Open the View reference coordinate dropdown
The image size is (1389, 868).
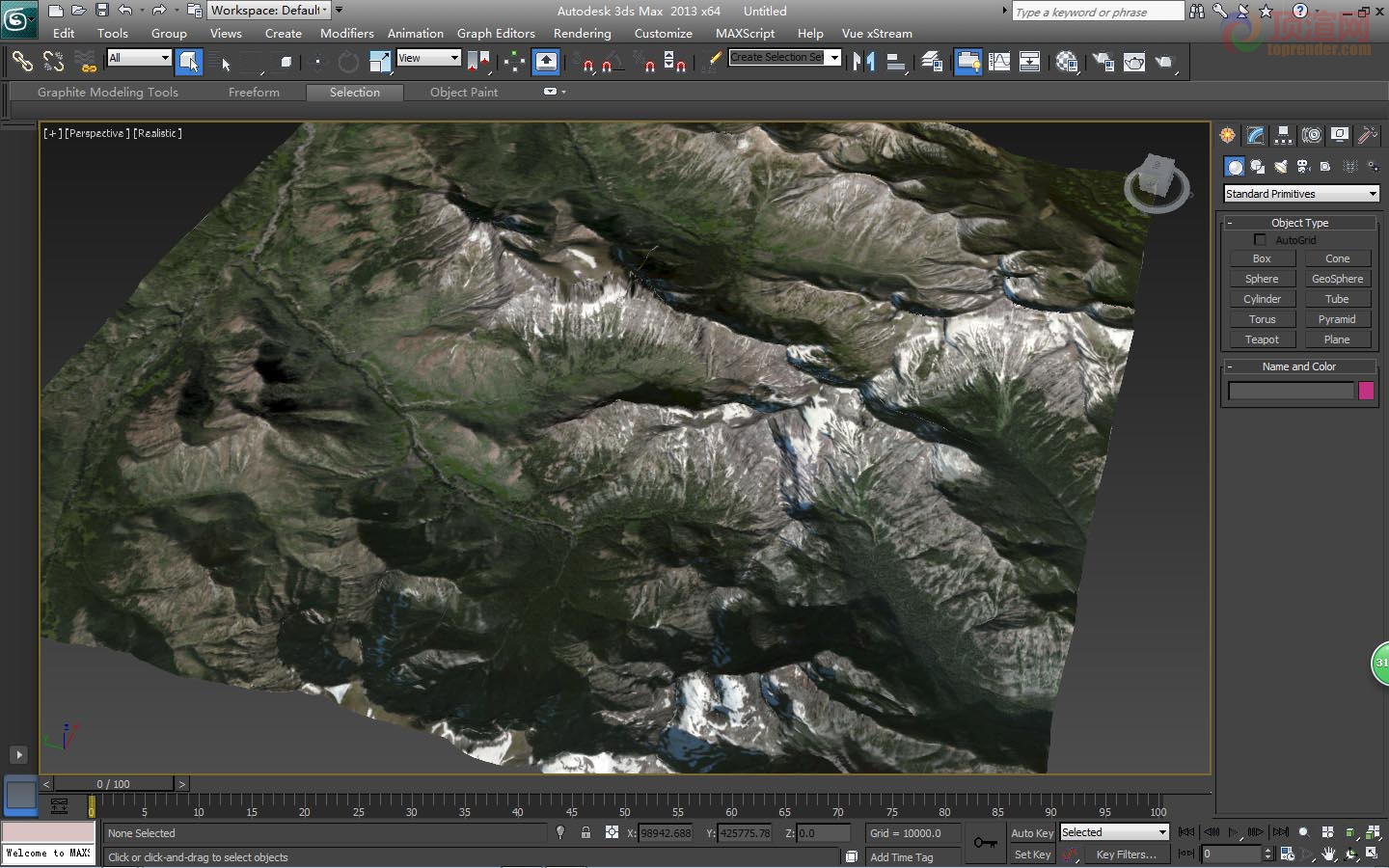pyautogui.click(x=428, y=58)
